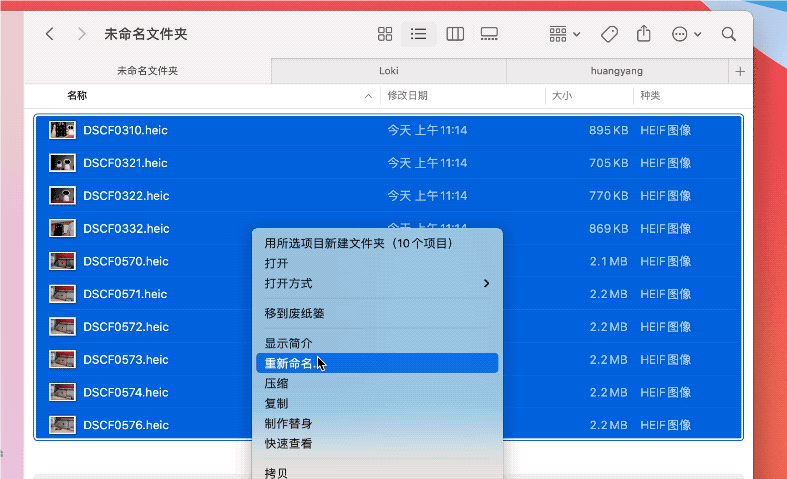Screen dimensions: 787x479
Task: Sort by 修改日期 column header
Action: pyautogui.click(x=408, y=95)
